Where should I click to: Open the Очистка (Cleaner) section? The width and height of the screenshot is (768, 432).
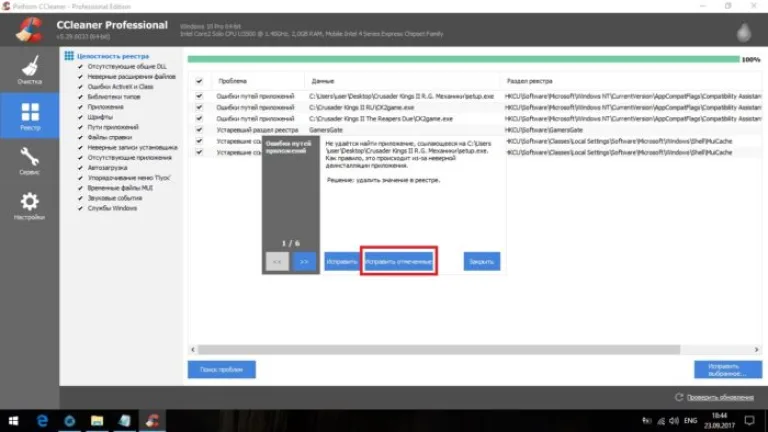coord(29,70)
